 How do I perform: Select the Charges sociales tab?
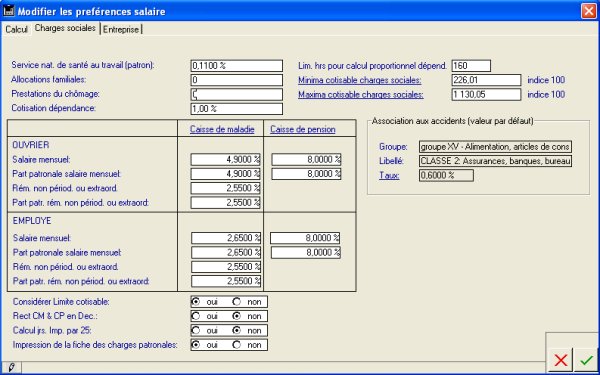[x=65, y=28]
